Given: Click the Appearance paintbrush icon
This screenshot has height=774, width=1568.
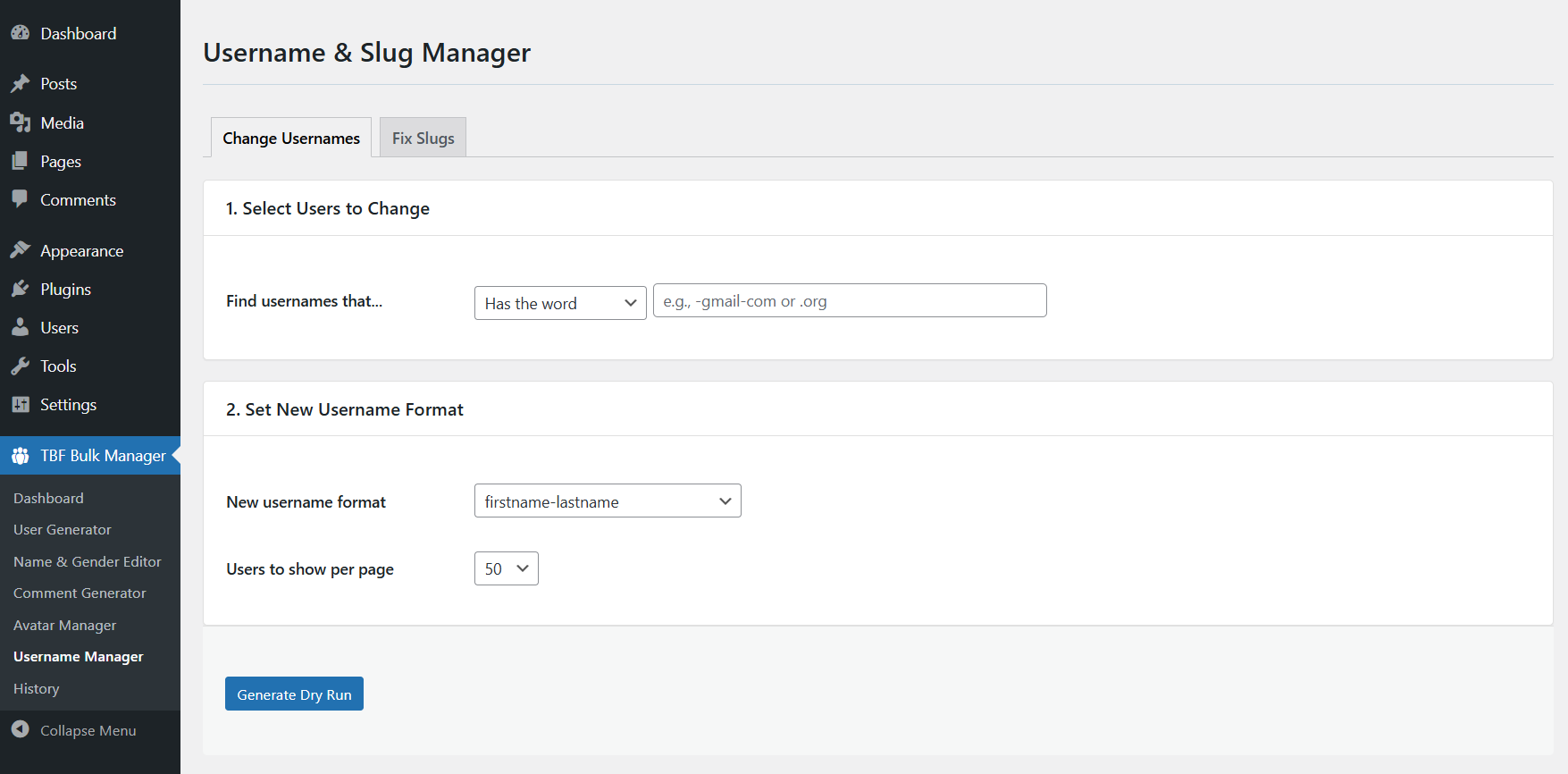Looking at the screenshot, I should coord(20,250).
